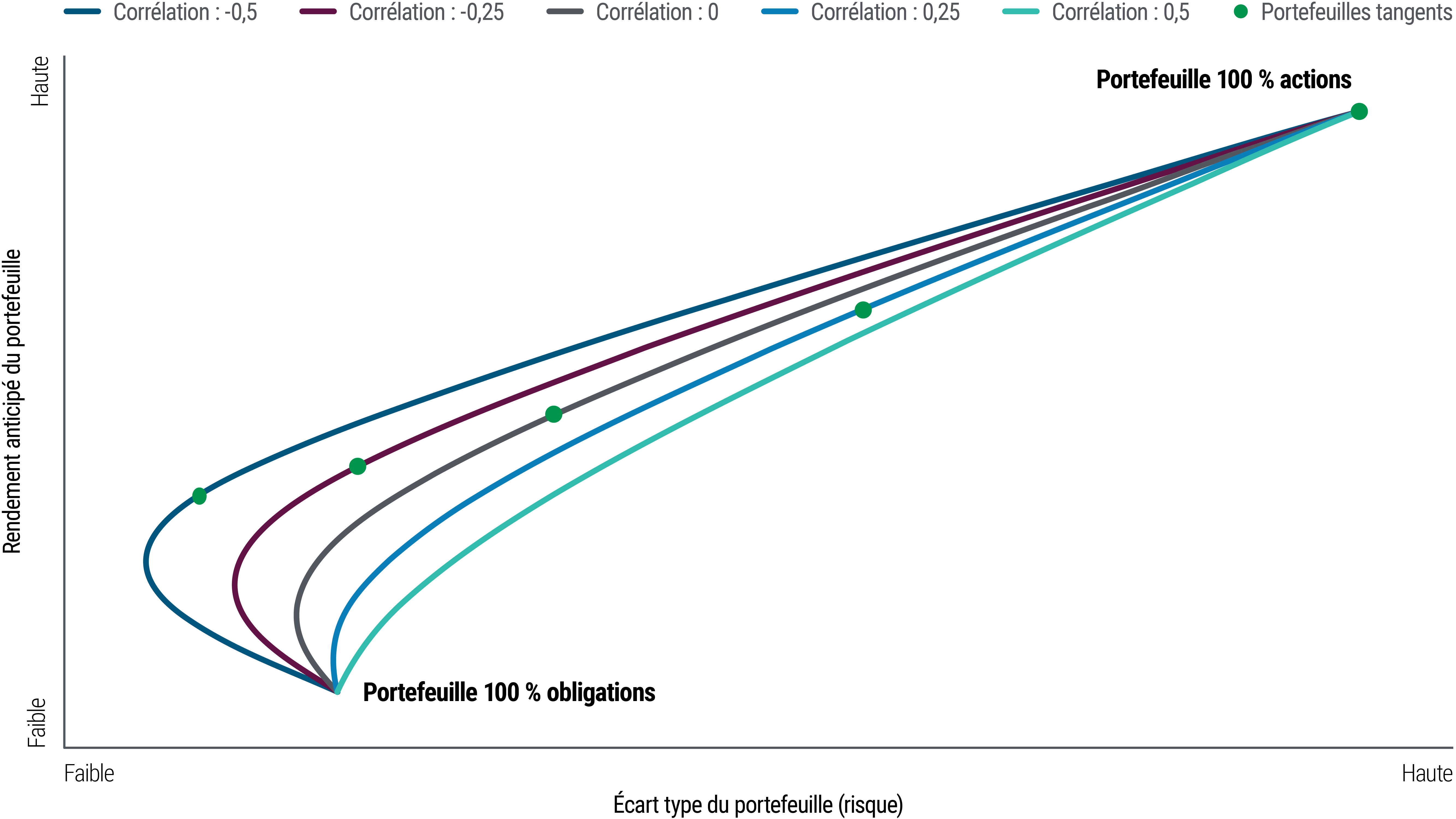Viewport: 1456px width, 819px height.
Task: Click the tangent dot on the 0,25 correlation curve
Action: pyautogui.click(x=863, y=310)
